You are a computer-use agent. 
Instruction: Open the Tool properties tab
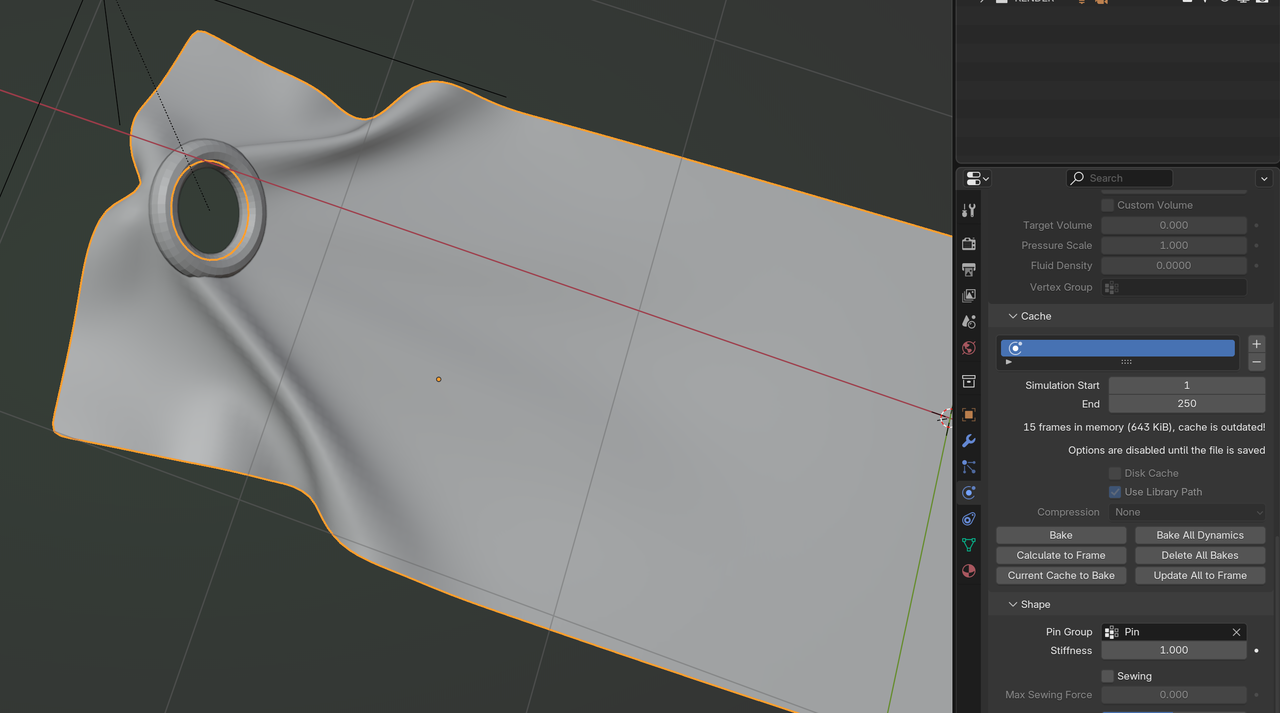tap(968, 211)
